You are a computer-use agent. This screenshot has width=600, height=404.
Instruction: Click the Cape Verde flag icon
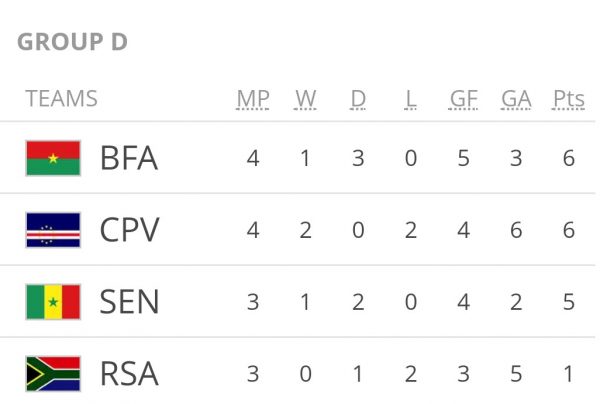pos(52,230)
